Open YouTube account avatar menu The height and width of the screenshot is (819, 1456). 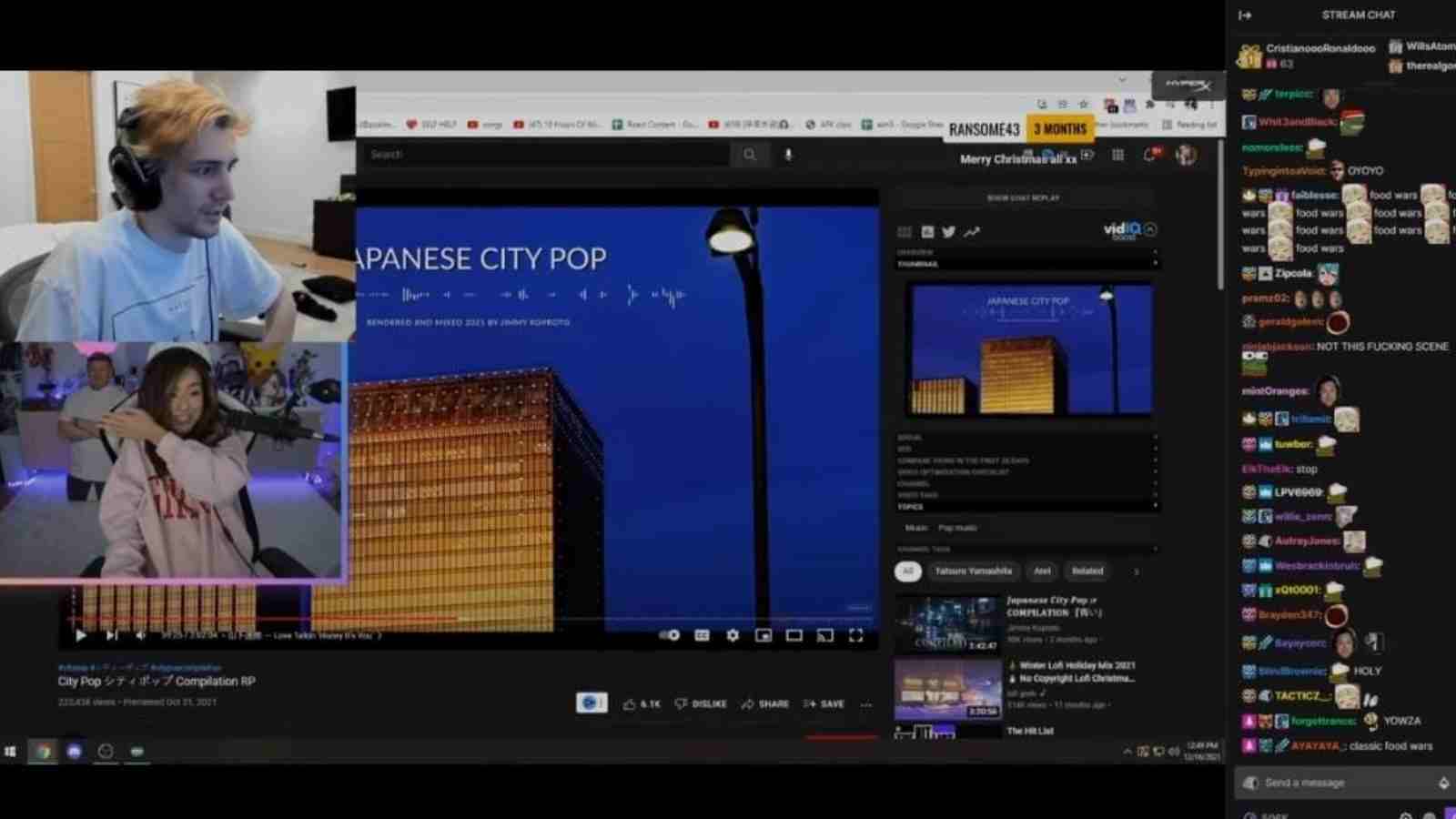[x=1186, y=155]
